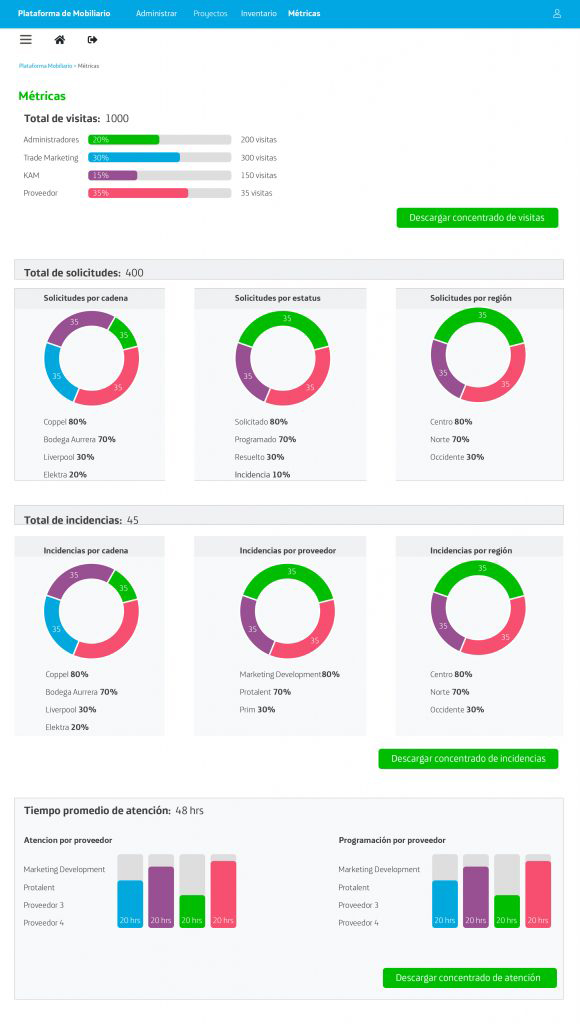Image resolution: width=580 pixels, height=1024 pixels.
Task: Click the Solicitudes por estatus panel header
Action: [280, 298]
